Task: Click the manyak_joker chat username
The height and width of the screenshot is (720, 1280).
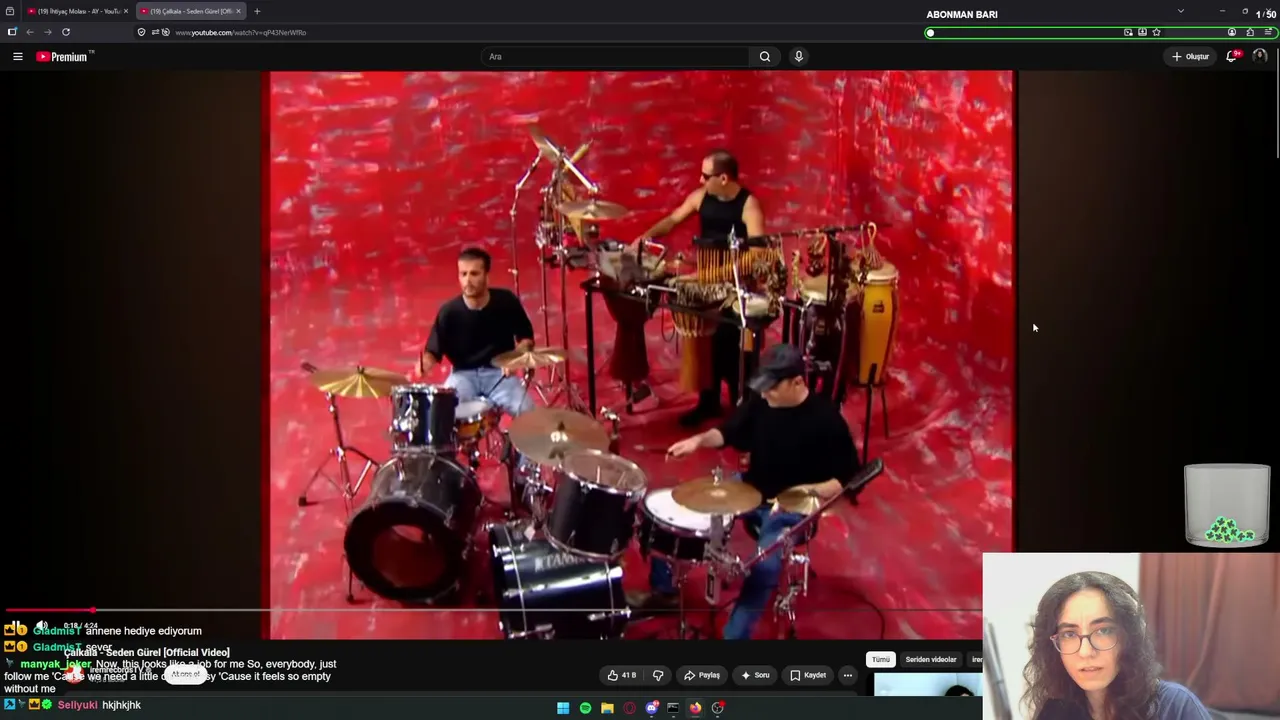Action: [x=56, y=664]
